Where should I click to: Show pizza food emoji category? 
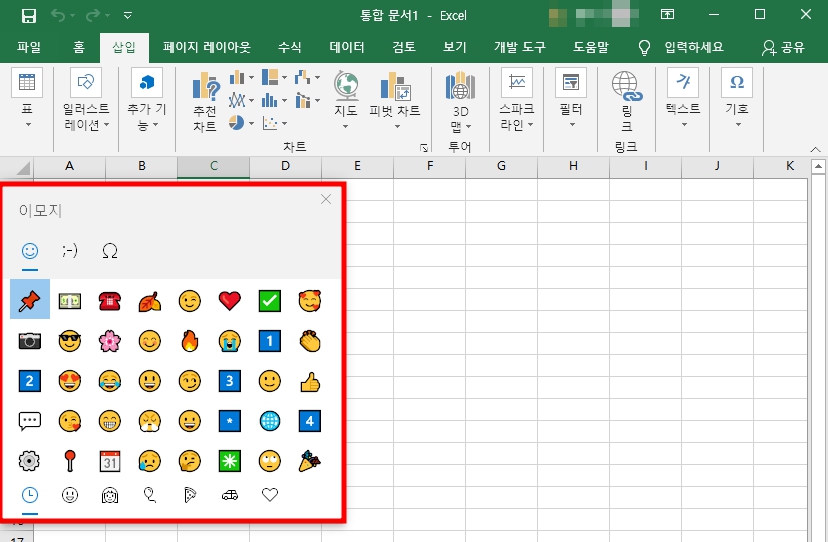(190, 495)
